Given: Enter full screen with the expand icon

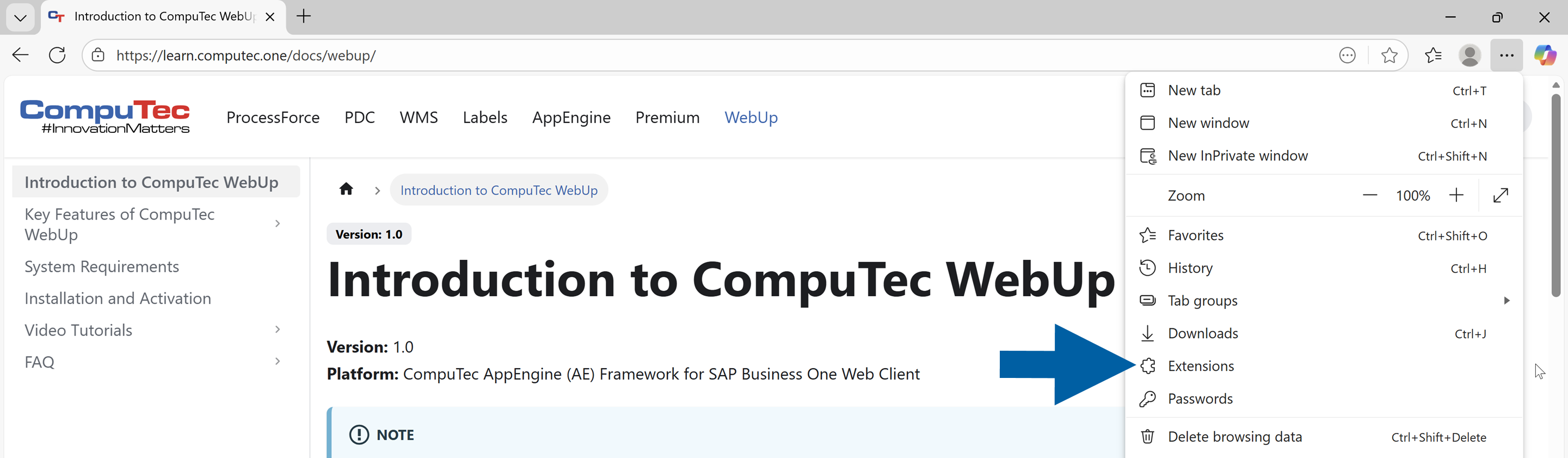Looking at the screenshot, I should pos(1501,196).
